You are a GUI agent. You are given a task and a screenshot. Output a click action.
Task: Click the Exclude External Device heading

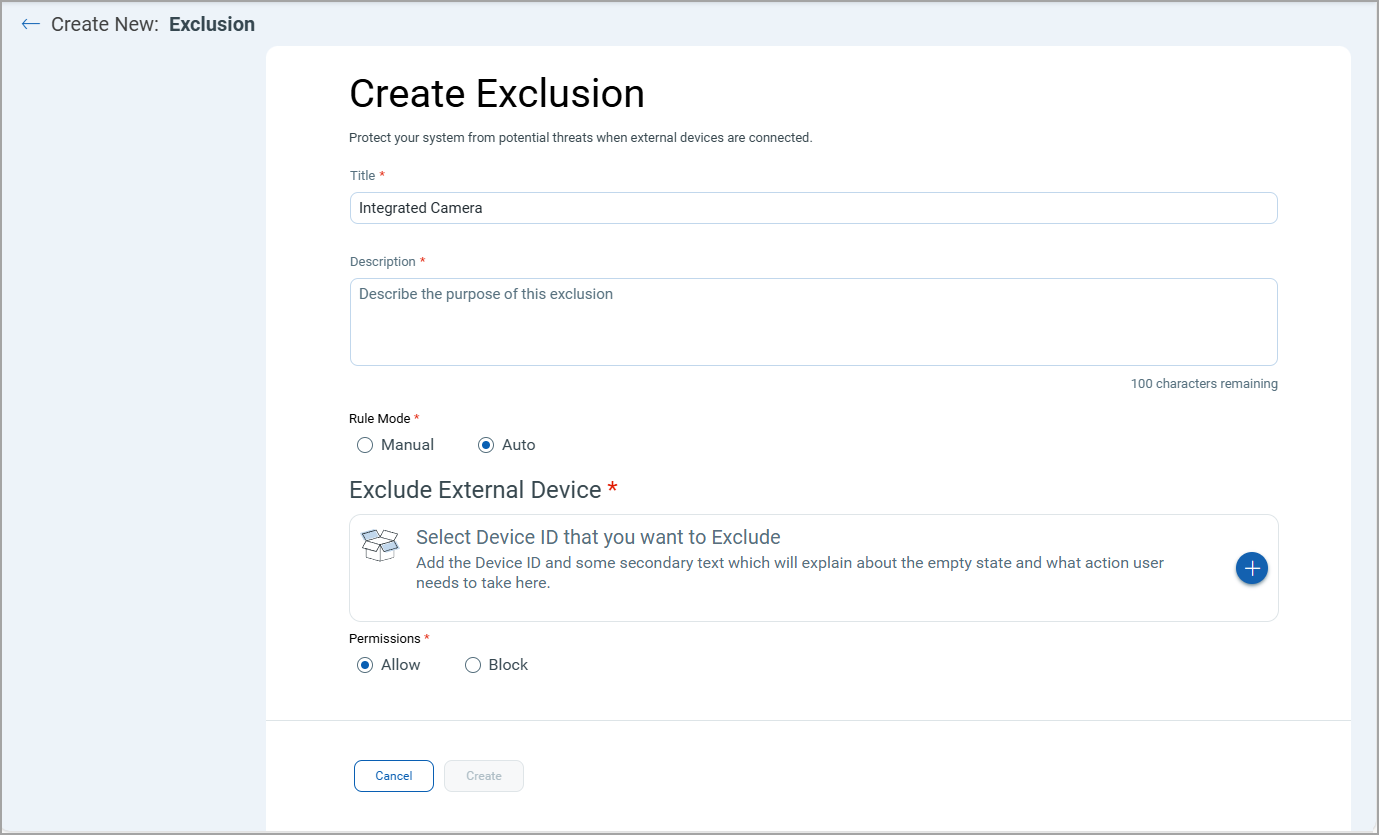point(475,489)
